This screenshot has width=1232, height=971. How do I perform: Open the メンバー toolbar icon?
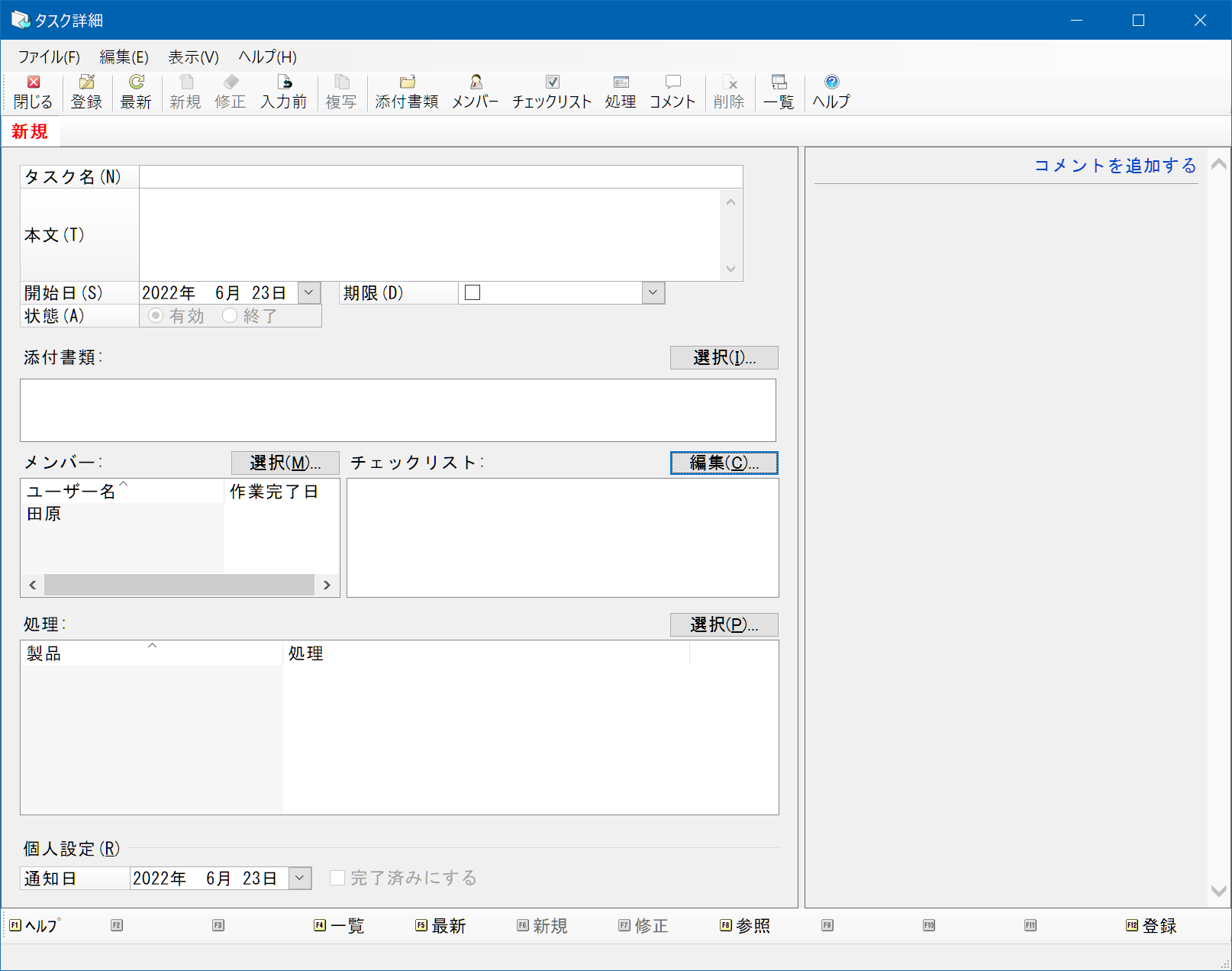[x=476, y=92]
